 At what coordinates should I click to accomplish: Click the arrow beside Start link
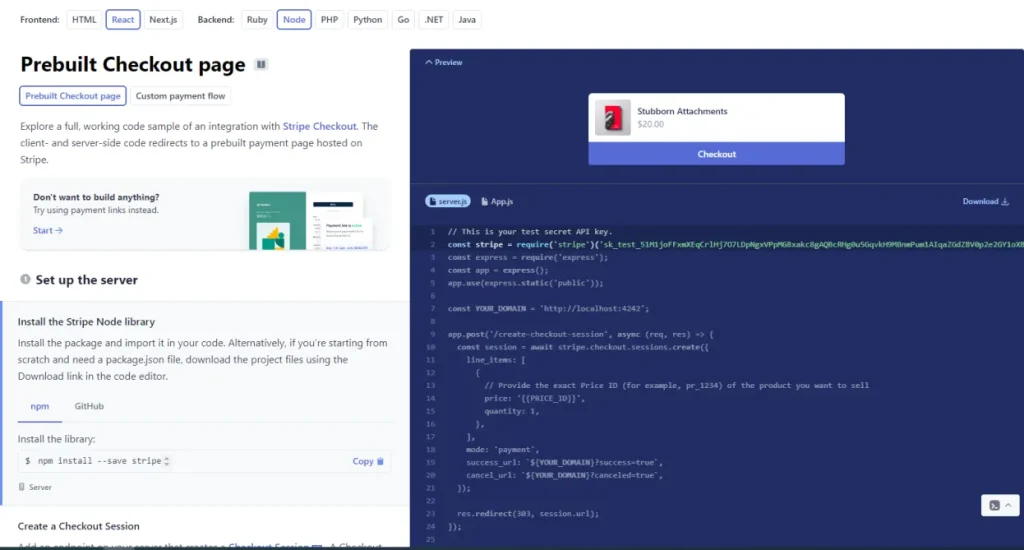pos(59,230)
